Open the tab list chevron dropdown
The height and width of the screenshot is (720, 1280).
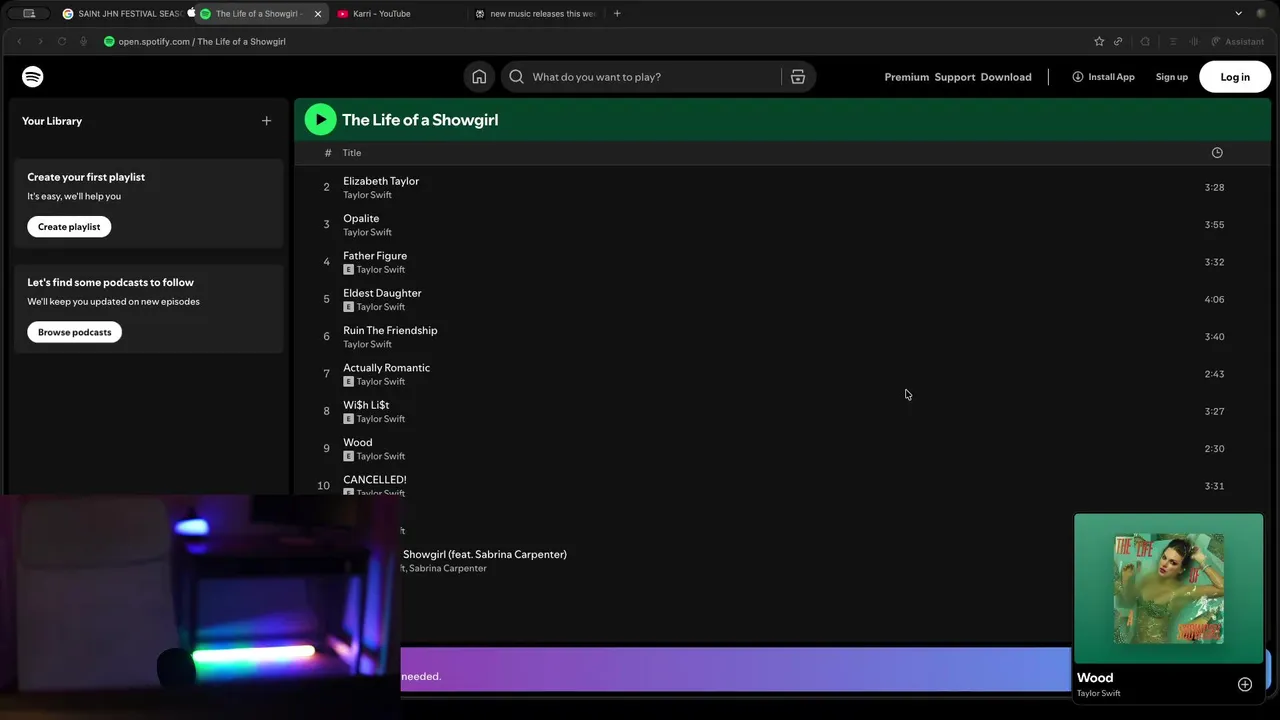pos(1238,13)
